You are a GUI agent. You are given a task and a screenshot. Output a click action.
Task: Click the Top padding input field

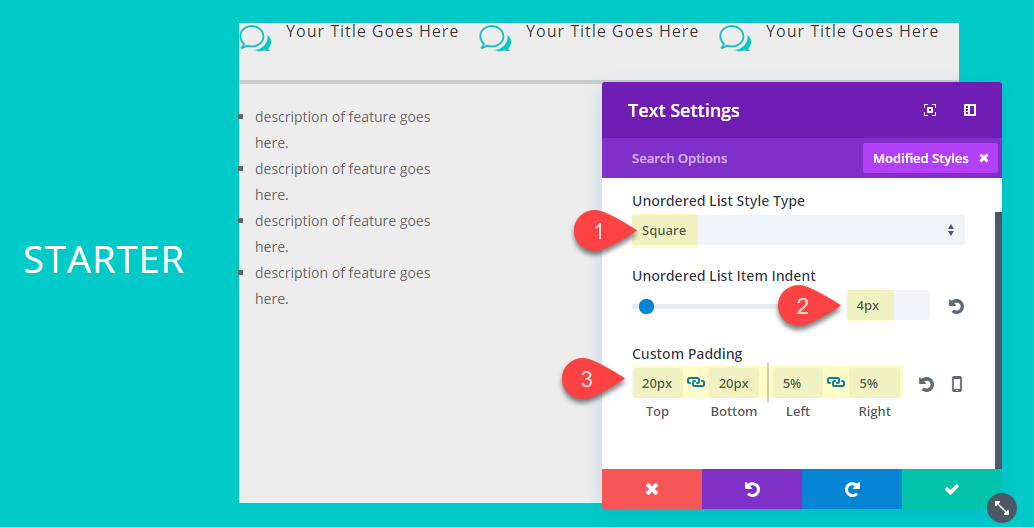click(x=657, y=383)
